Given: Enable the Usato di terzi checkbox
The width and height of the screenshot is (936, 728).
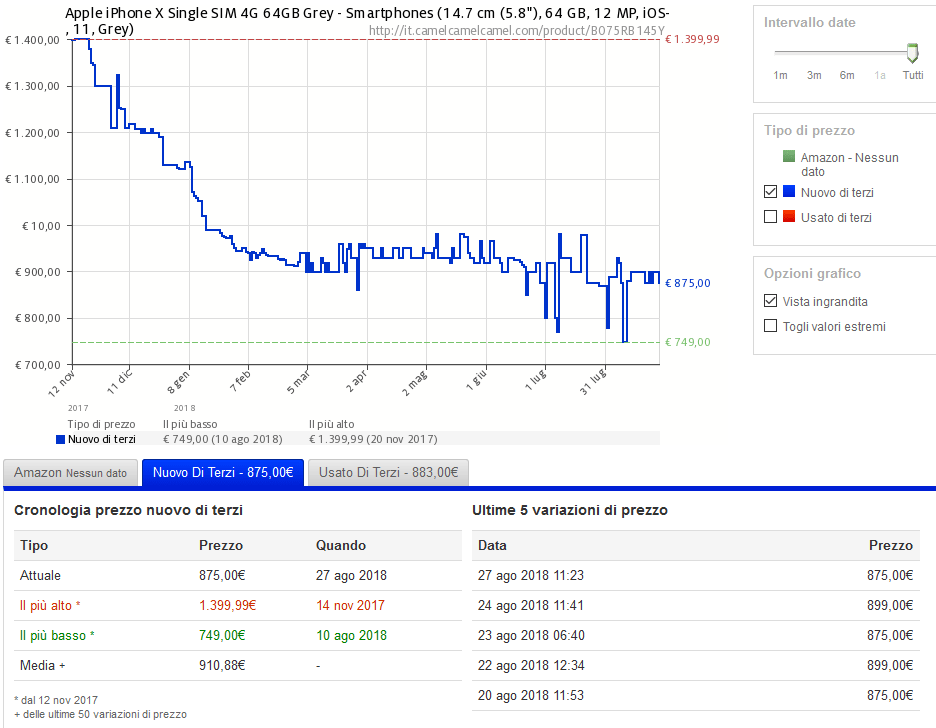Looking at the screenshot, I should click(770, 217).
